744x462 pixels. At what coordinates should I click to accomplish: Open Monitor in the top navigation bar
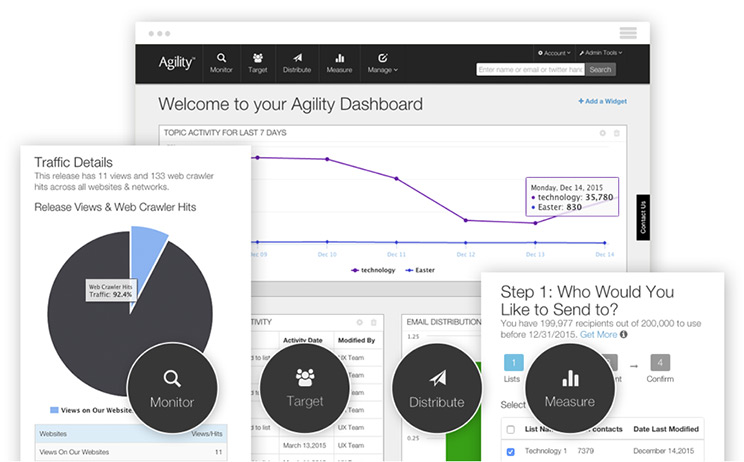[221, 62]
